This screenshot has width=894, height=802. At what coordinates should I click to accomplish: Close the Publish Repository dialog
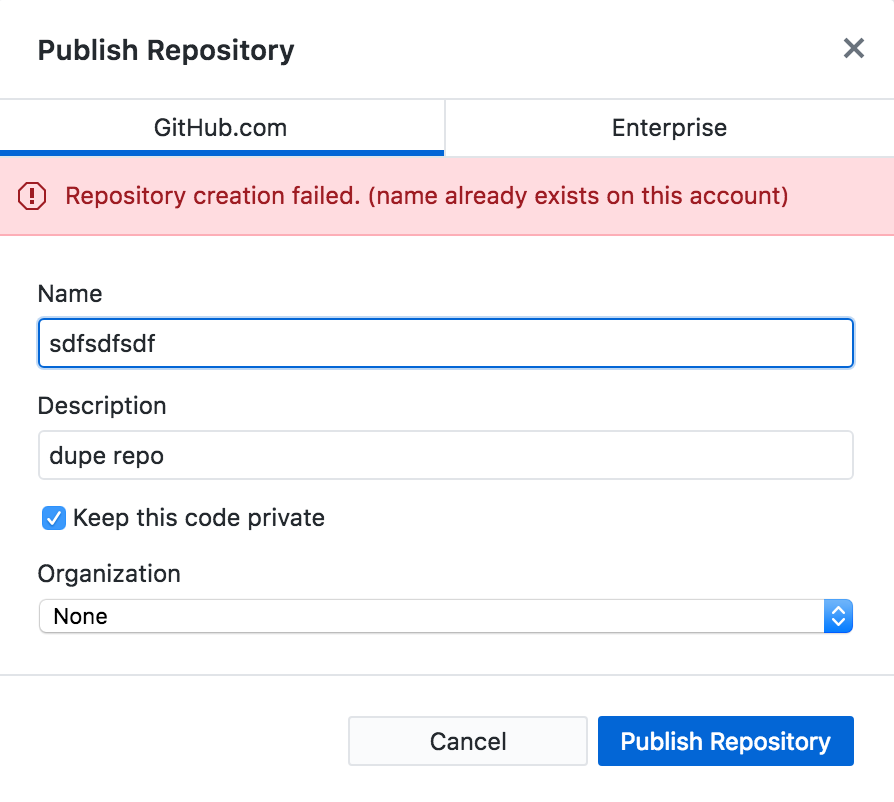(x=854, y=48)
